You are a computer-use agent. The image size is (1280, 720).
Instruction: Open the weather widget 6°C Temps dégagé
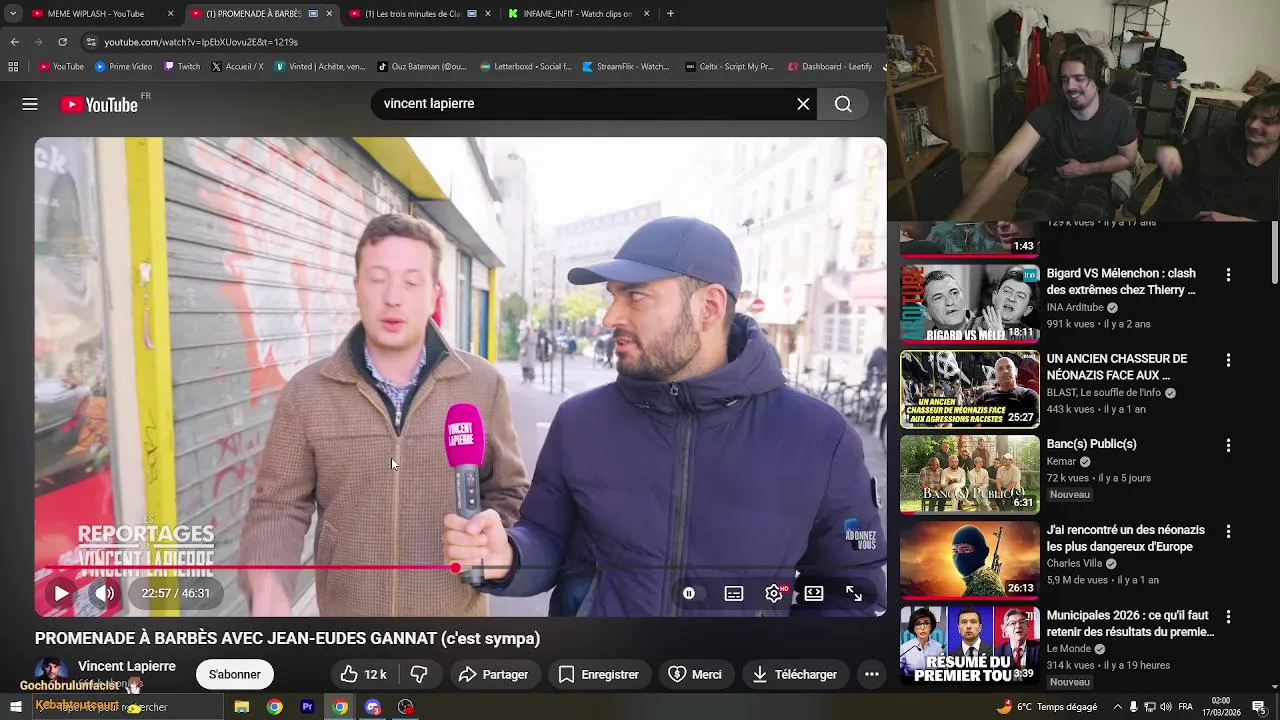click(x=1047, y=707)
